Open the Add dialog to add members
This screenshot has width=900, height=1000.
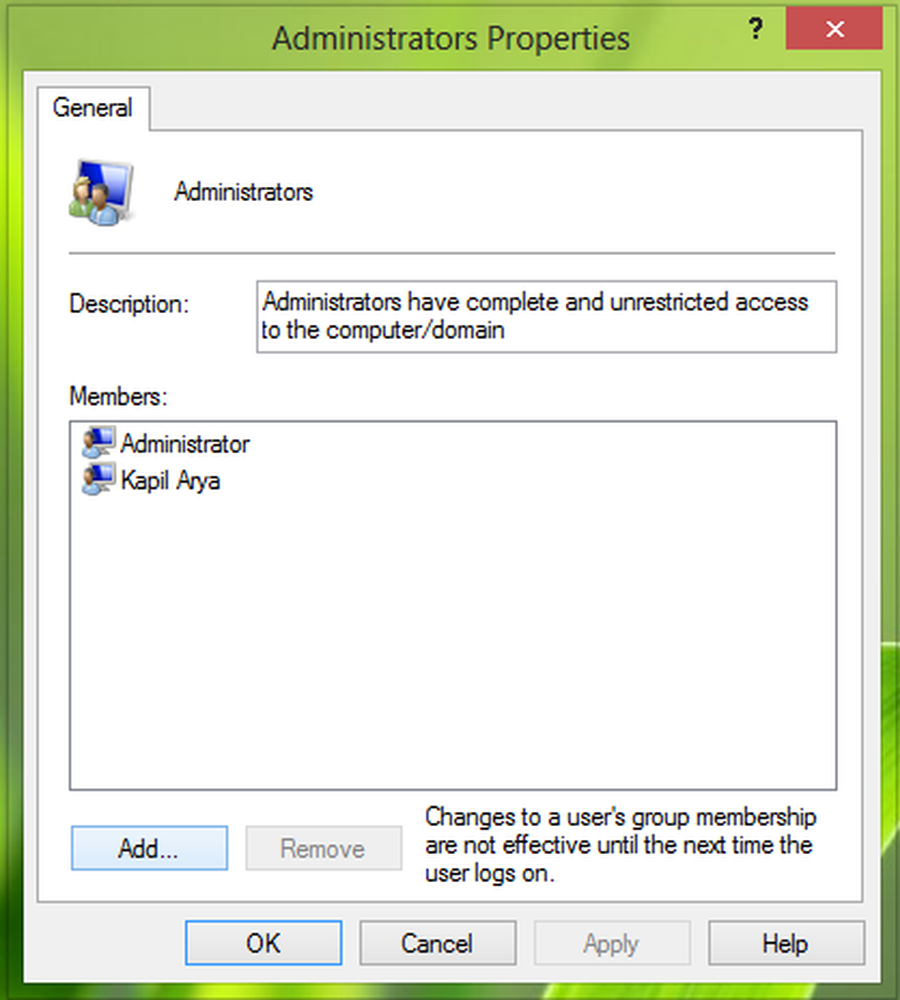pyautogui.click(x=148, y=848)
